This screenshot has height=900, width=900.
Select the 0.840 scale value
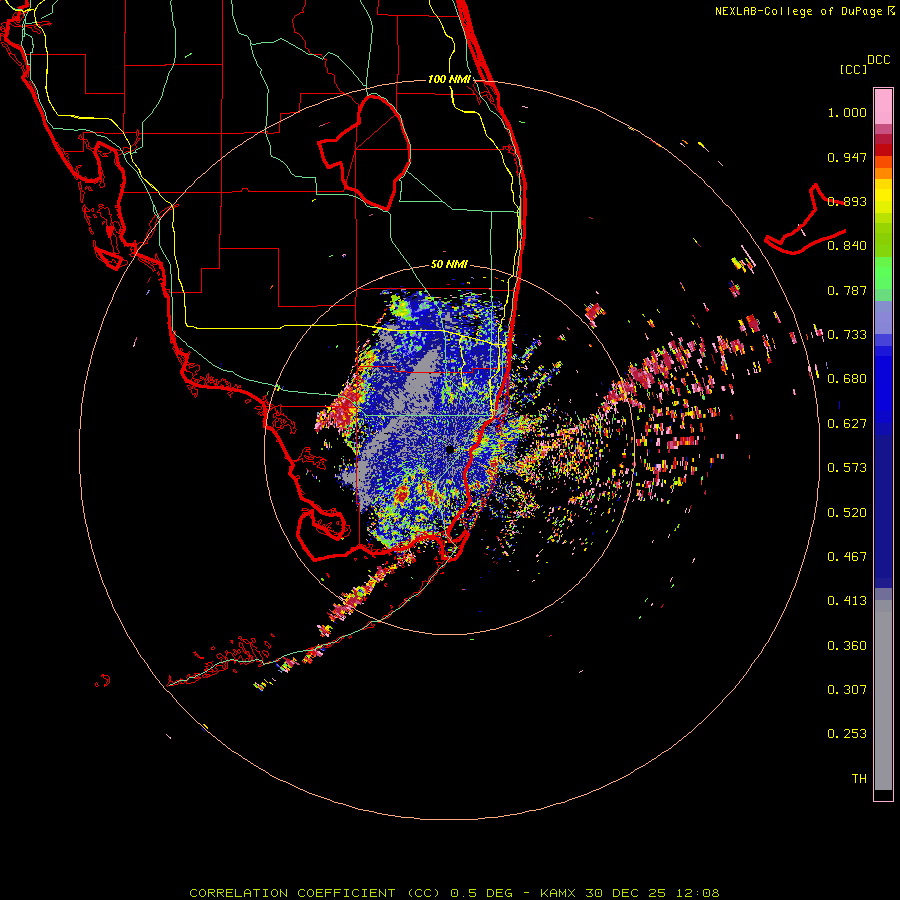click(847, 246)
